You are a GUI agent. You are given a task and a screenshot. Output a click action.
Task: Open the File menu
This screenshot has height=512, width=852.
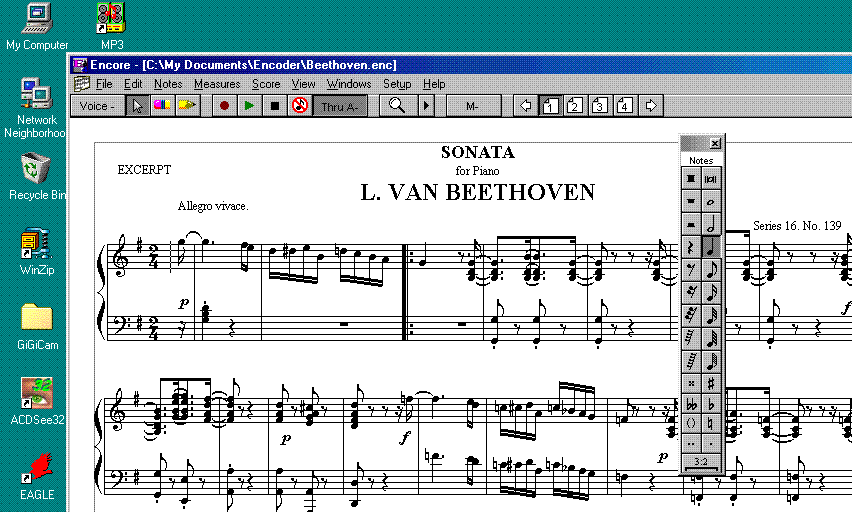pyautogui.click(x=104, y=84)
